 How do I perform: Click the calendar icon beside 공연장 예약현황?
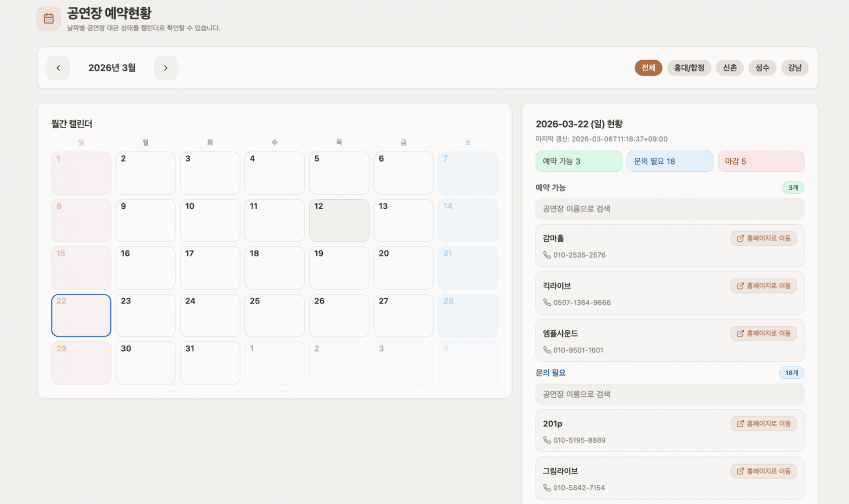pos(48,18)
